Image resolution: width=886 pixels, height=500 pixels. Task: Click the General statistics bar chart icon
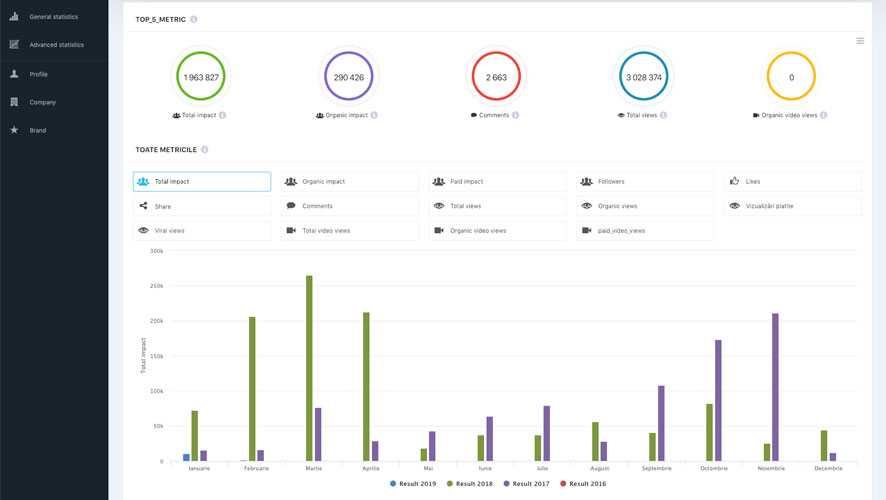[x=14, y=17]
